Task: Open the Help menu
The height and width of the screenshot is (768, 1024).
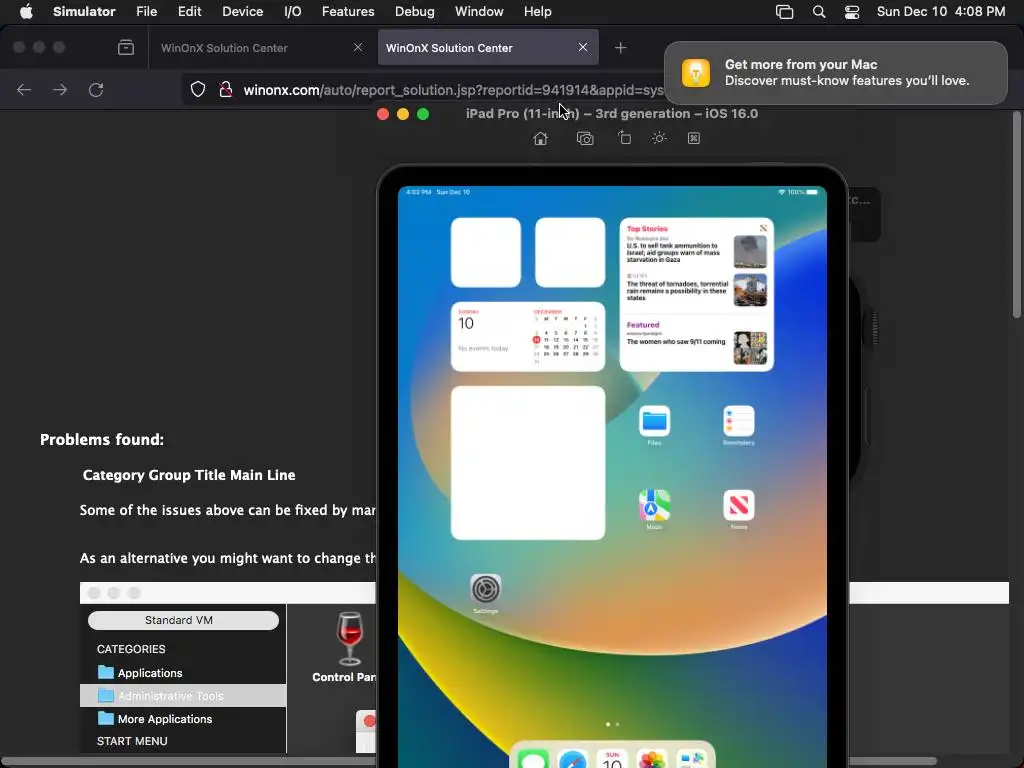Action: (537, 12)
